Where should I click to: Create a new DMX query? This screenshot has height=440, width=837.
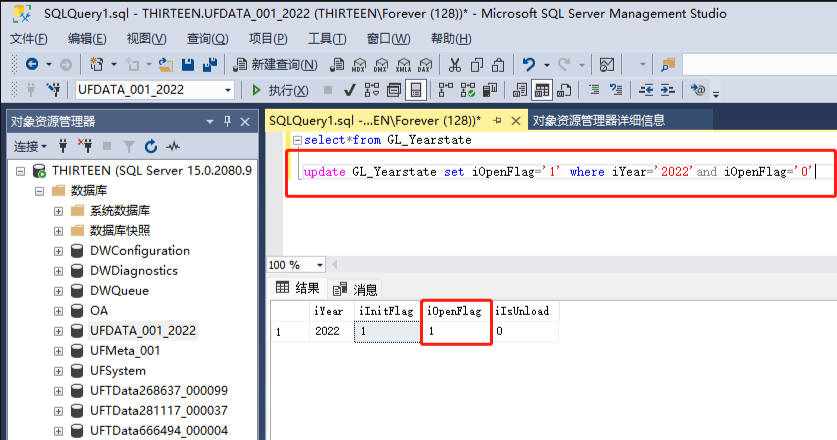[381, 65]
